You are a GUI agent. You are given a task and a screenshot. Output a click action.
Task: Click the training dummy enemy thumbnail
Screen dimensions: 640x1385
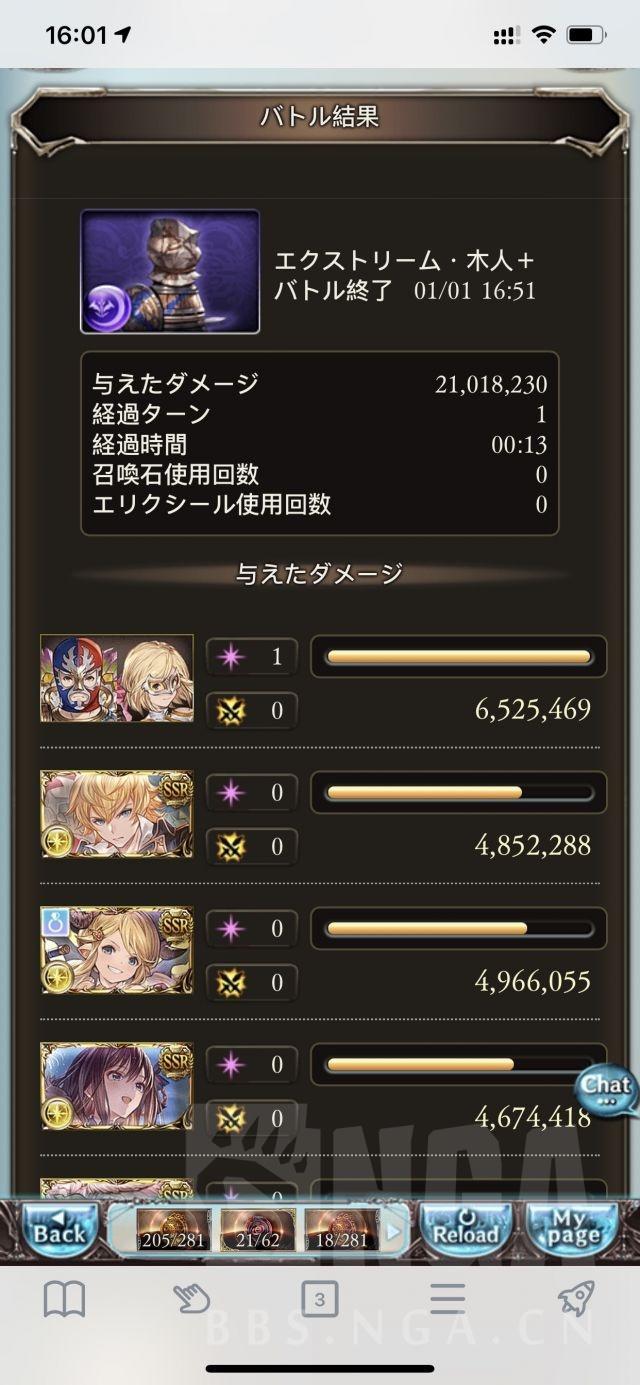coord(170,271)
